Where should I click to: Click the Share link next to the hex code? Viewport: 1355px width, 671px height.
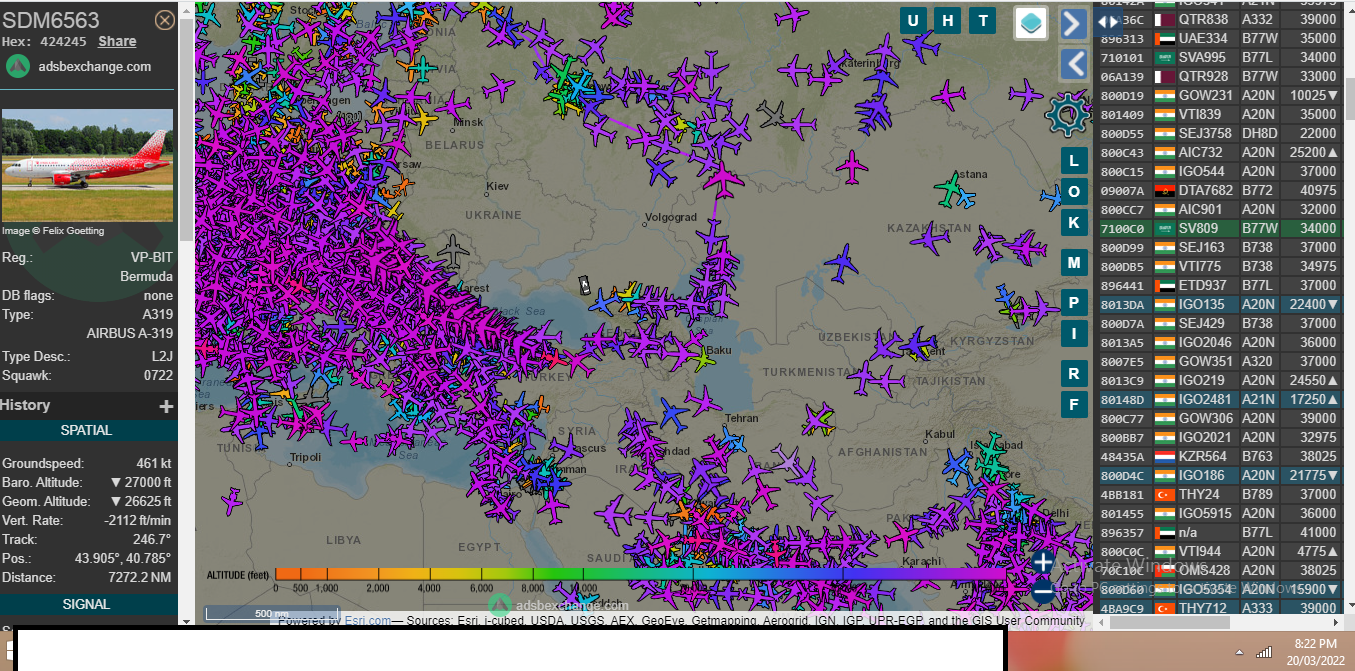click(117, 41)
